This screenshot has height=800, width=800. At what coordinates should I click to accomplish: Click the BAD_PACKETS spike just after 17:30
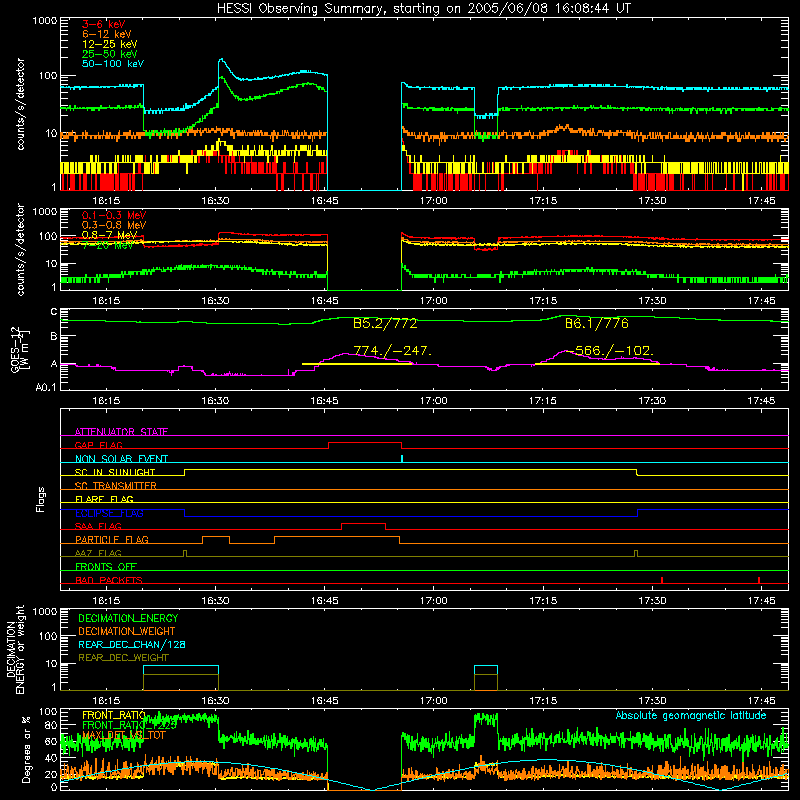(662, 580)
